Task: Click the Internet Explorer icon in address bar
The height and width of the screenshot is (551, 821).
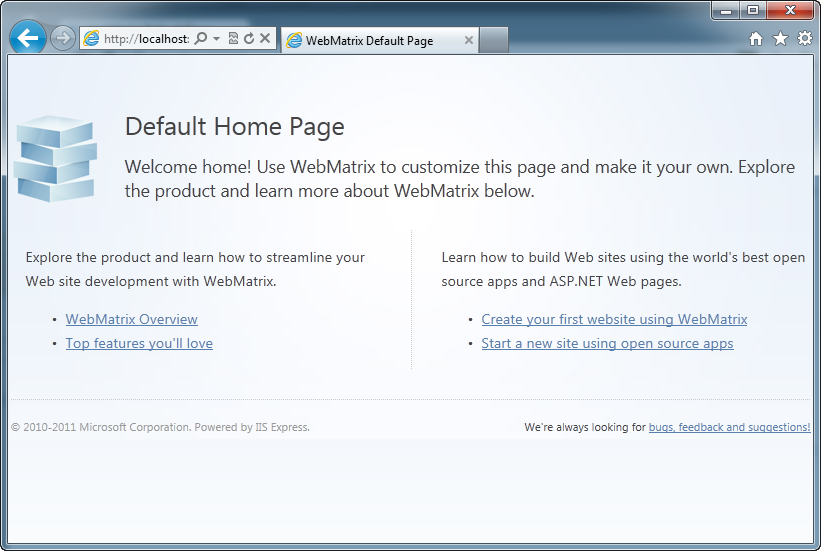Action: click(x=91, y=38)
